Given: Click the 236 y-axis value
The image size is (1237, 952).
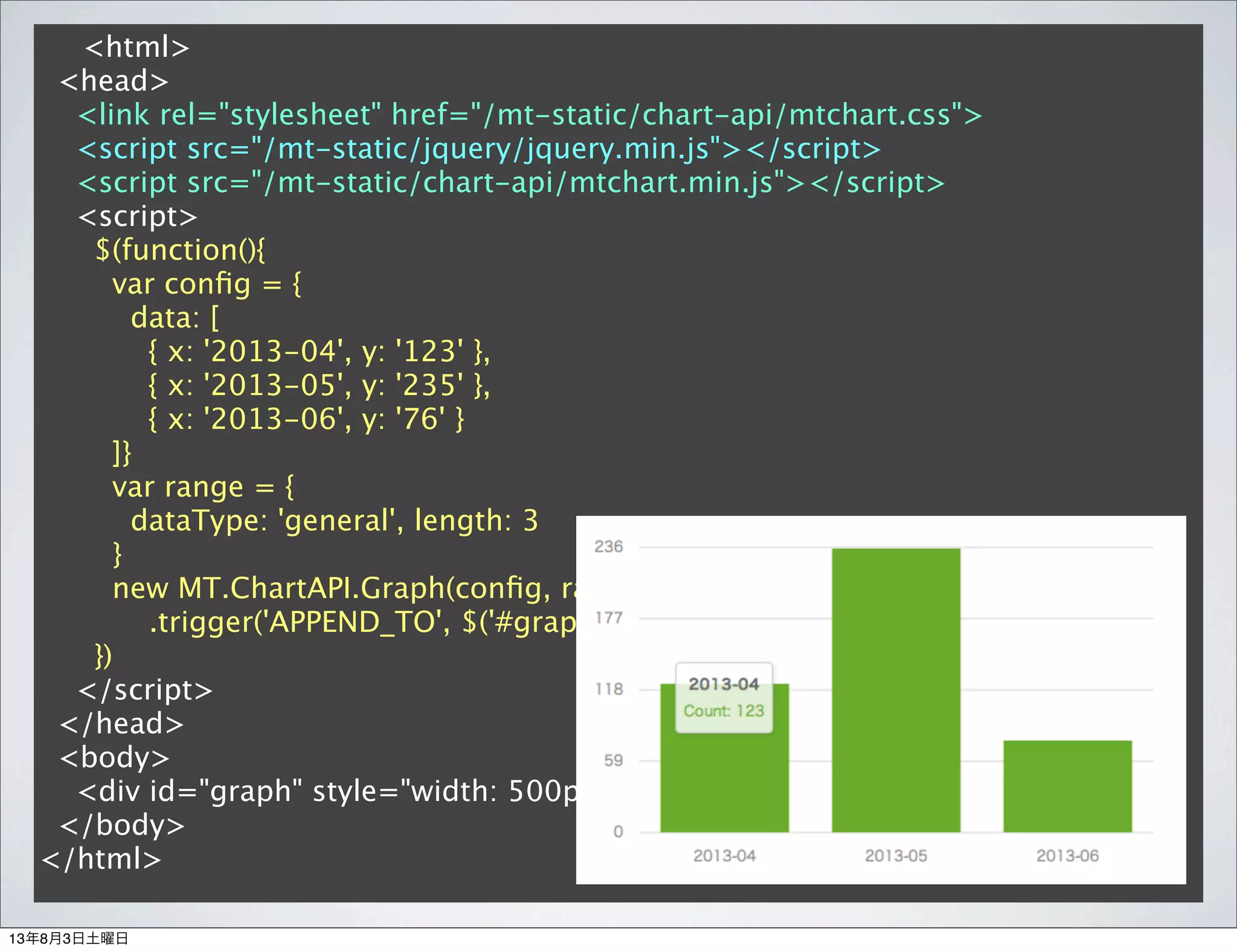Looking at the screenshot, I should [x=608, y=547].
